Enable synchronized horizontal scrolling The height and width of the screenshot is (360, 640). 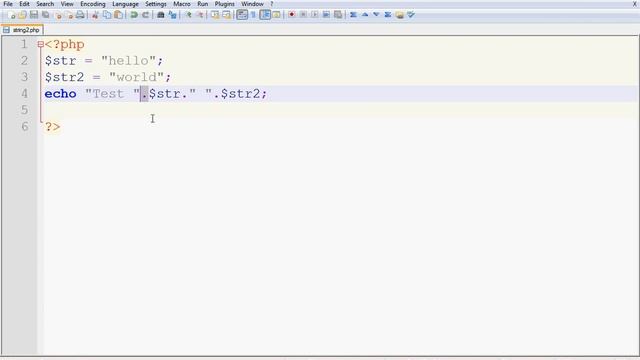tap(227, 15)
